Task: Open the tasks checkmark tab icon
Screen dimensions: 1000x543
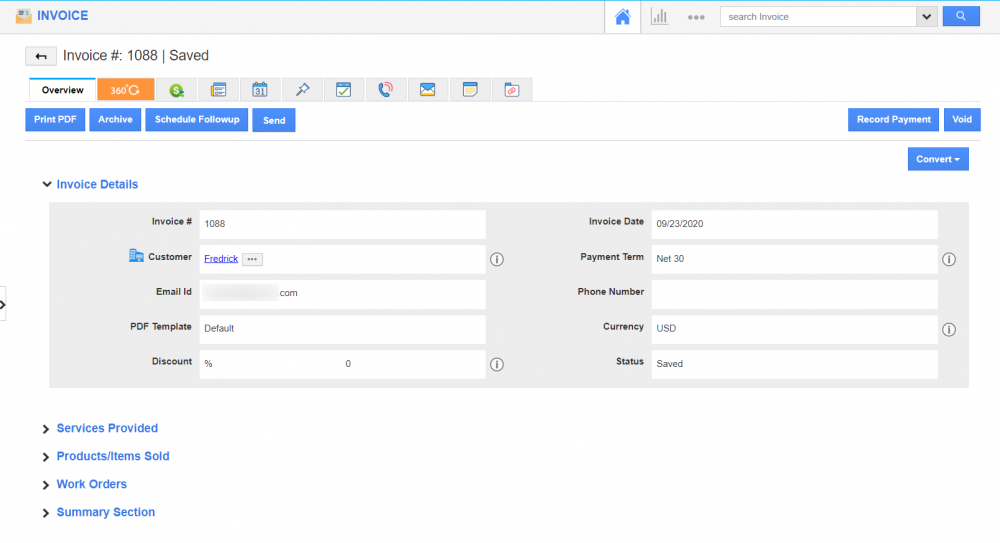Action: [343, 90]
